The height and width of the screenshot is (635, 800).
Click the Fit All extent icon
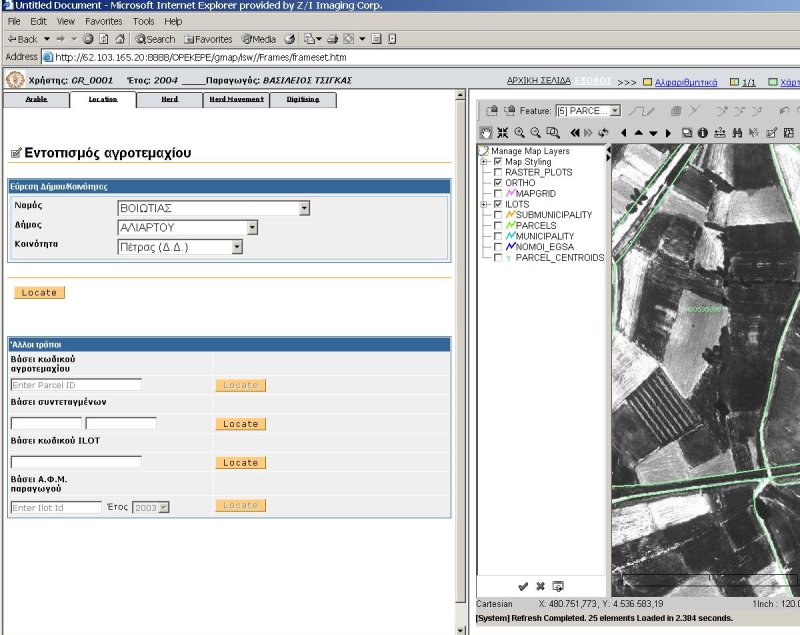(x=502, y=132)
